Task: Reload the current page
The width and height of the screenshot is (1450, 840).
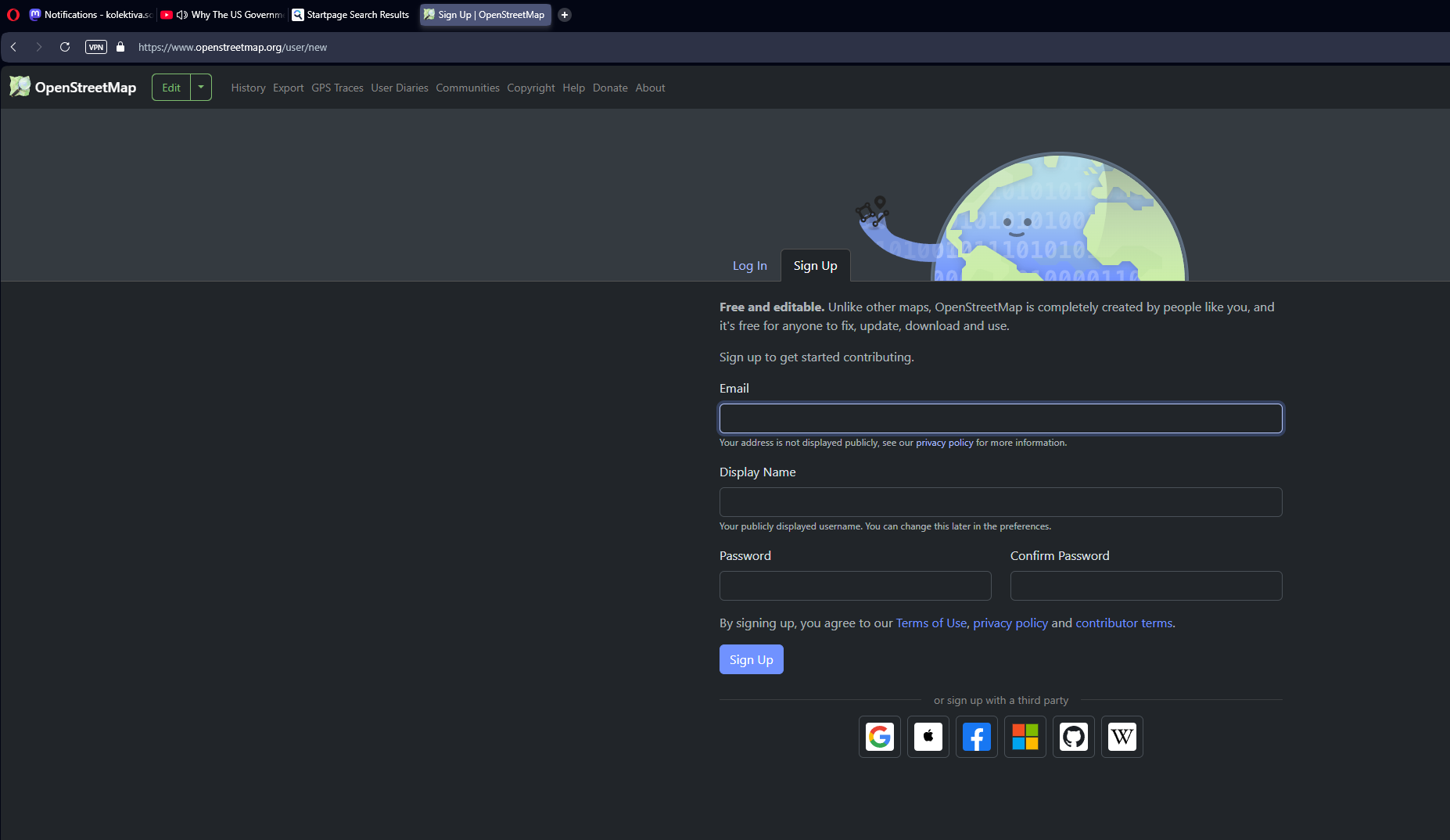Action: 65,47
